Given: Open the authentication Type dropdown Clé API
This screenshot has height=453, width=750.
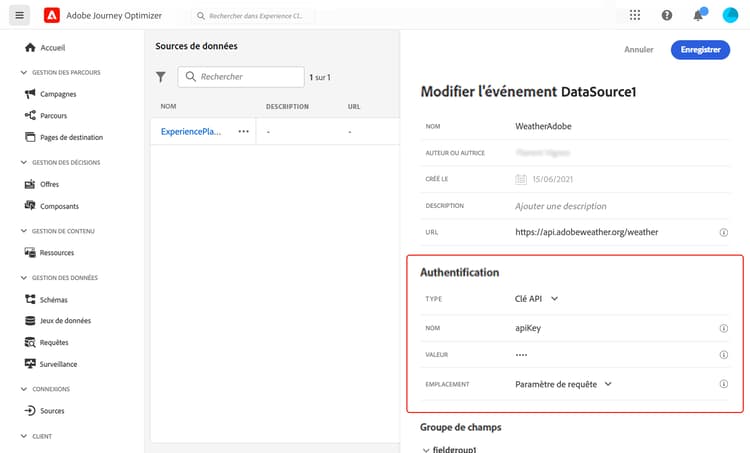Looking at the screenshot, I should point(537,298).
